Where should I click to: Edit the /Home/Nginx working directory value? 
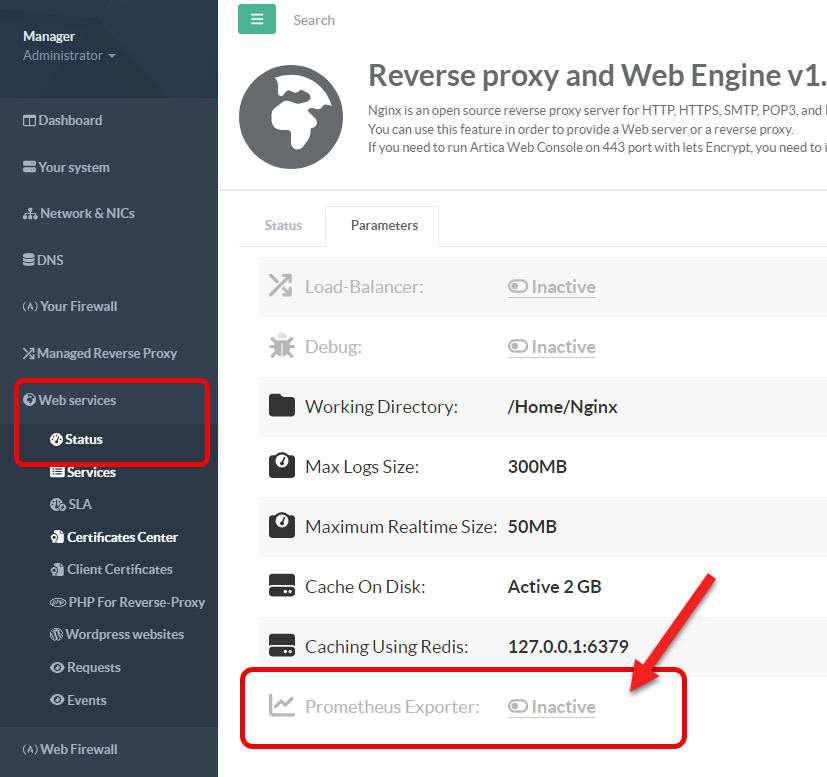(x=562, y=407)
